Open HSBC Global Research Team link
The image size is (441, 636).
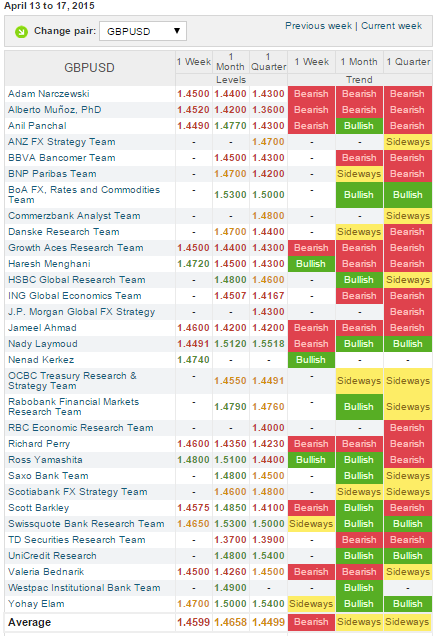[x=77, y=280]
